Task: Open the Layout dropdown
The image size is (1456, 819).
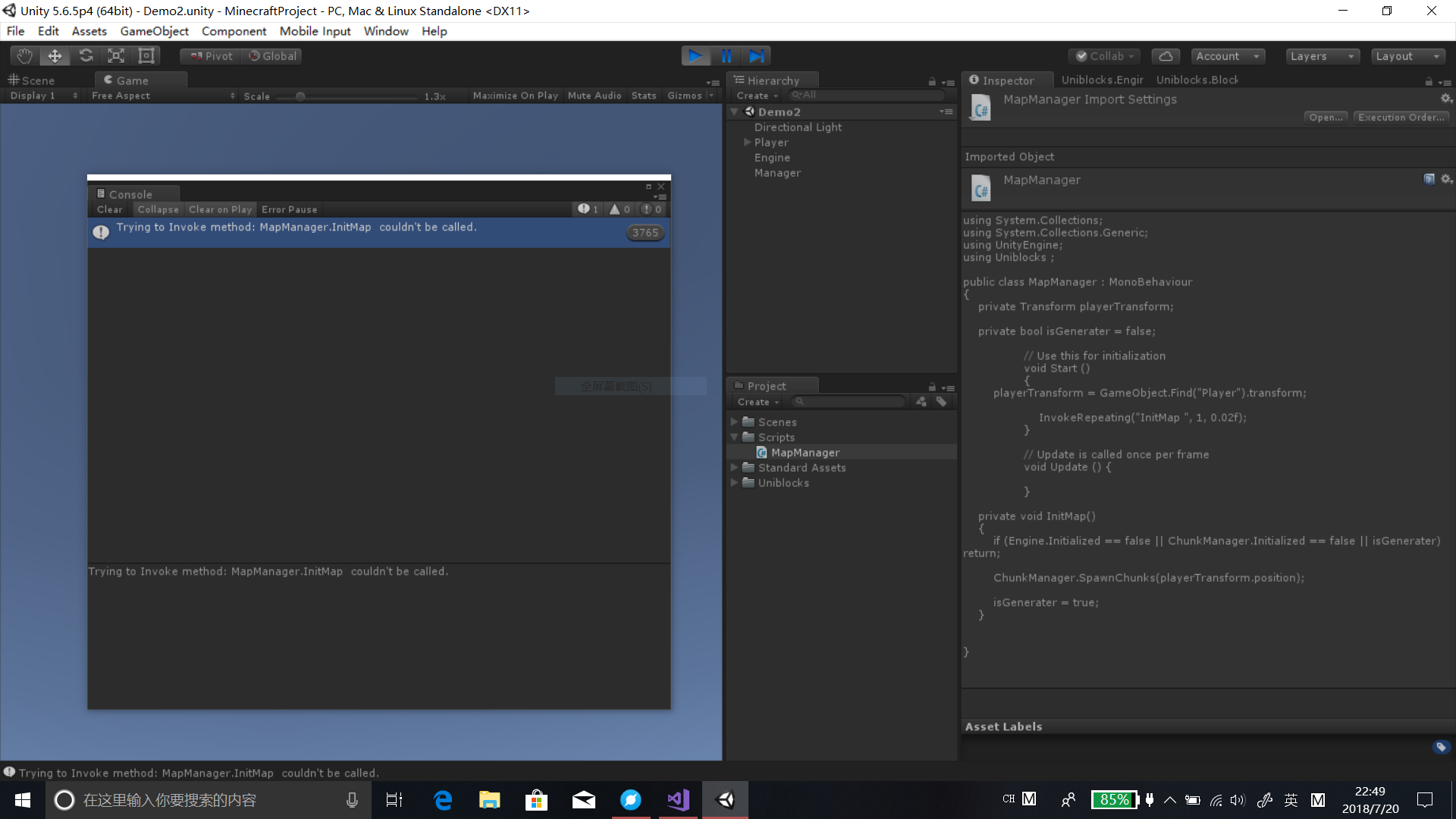Action: (x=1408, y=56)
